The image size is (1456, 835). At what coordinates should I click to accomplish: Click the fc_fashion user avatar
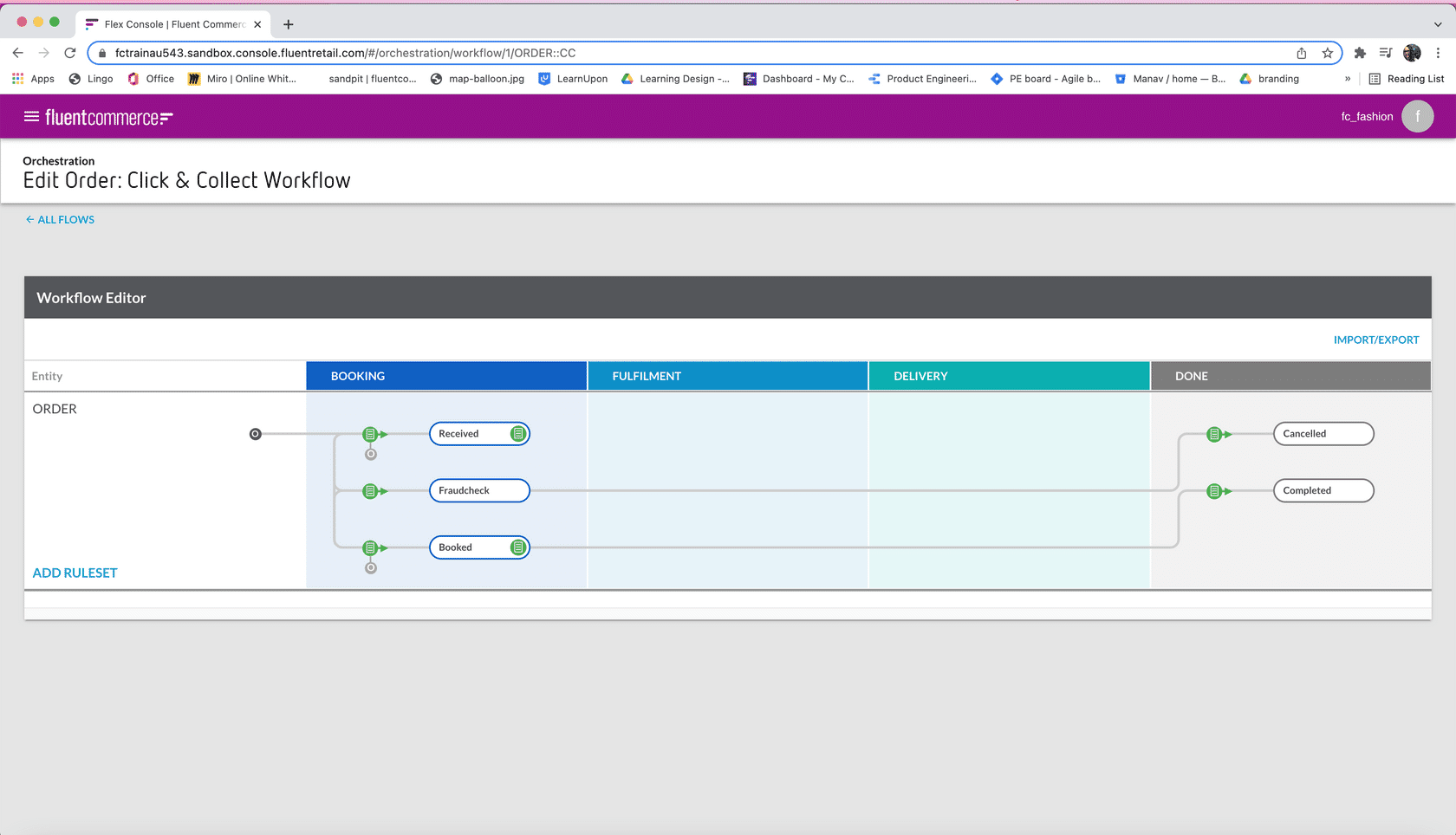click(x=1417, y=116)
